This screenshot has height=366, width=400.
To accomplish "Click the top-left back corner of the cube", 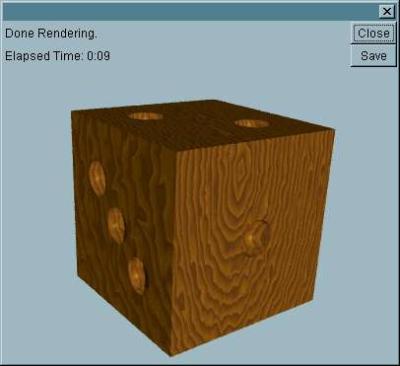I will click(72, 112).
